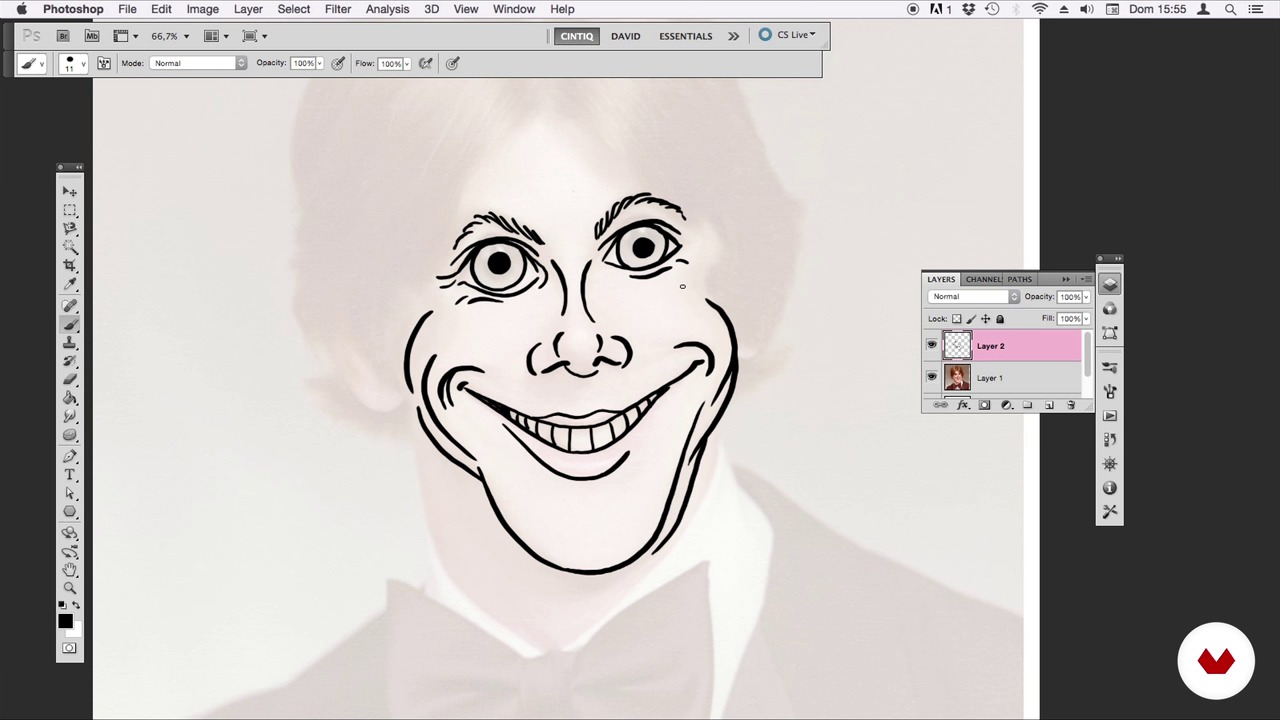Select the Magic Wand tool
Viewport: 1280px width, 720px height.
click(70, 246)
